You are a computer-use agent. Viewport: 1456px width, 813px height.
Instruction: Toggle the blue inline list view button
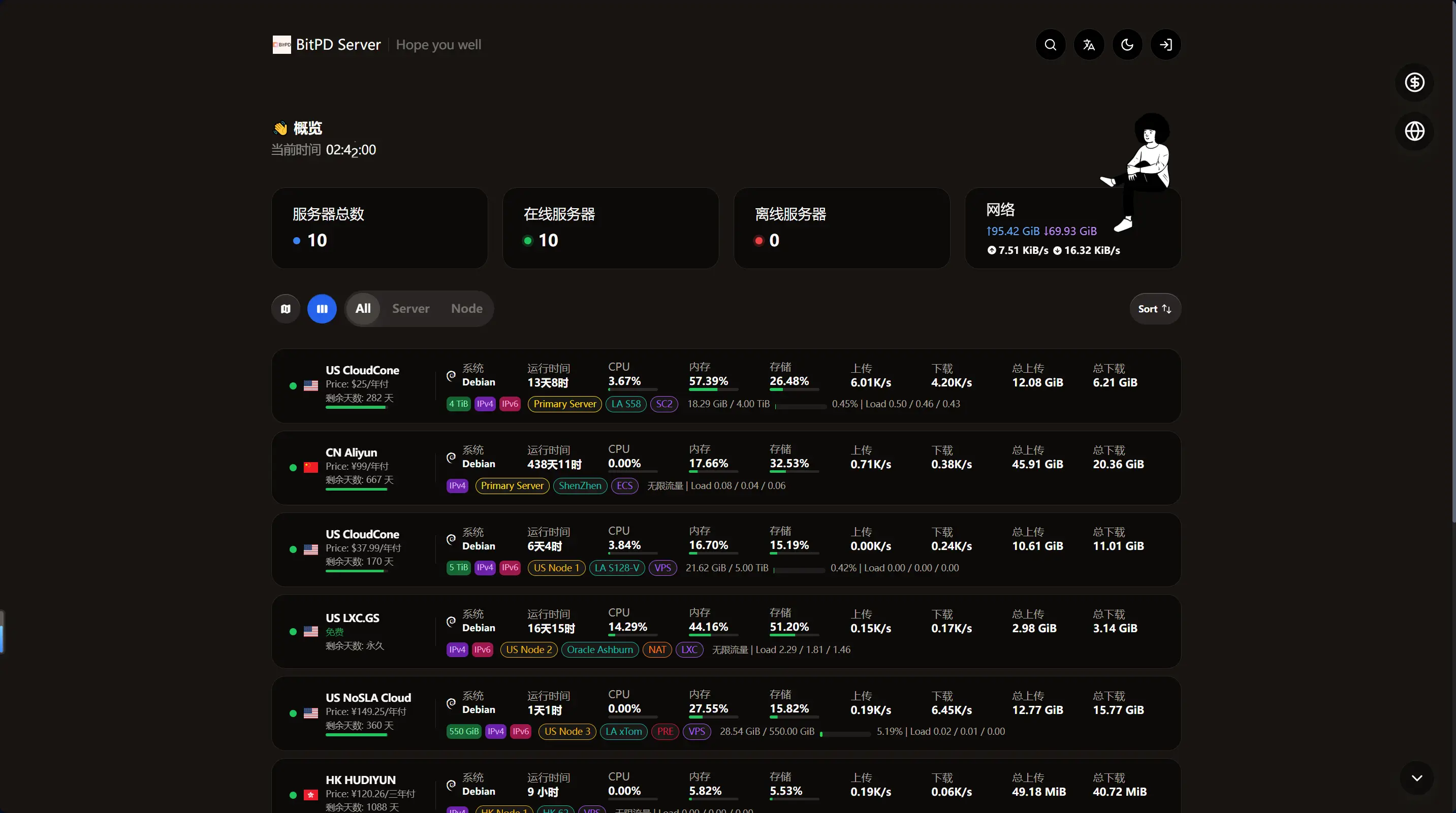(x=322, y=308)
